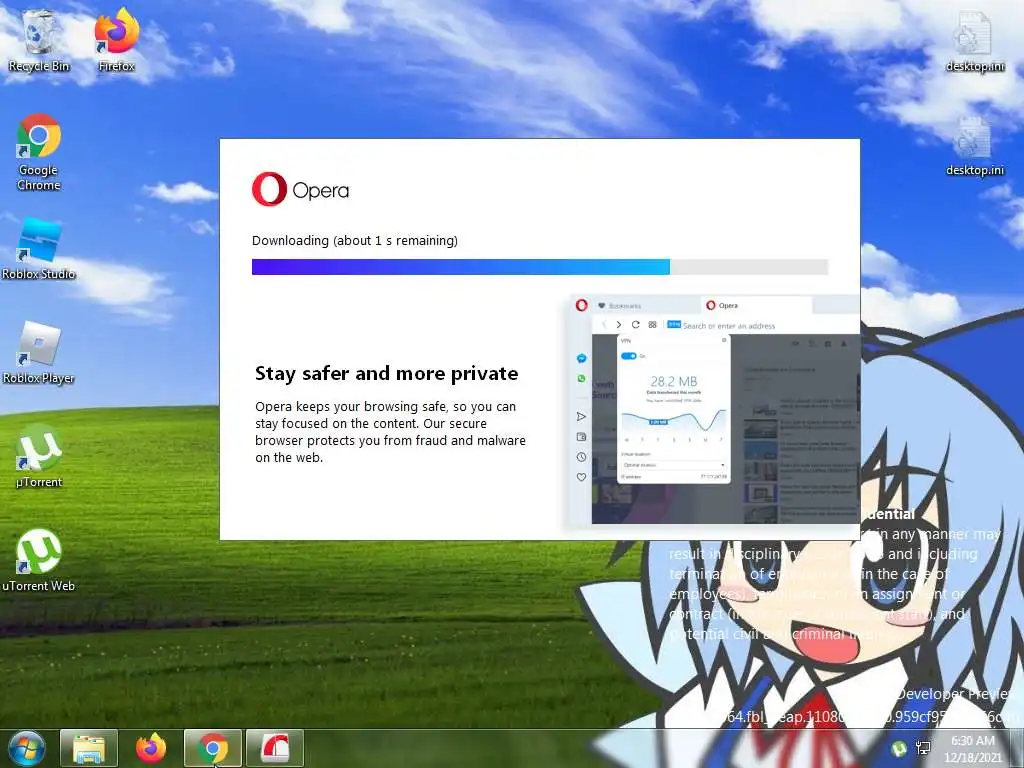Open File Explorer from the taskbar
Image resolution: width=1024 pixels, height=768 pixels.
pyautogui.click(x=89, y=748)
